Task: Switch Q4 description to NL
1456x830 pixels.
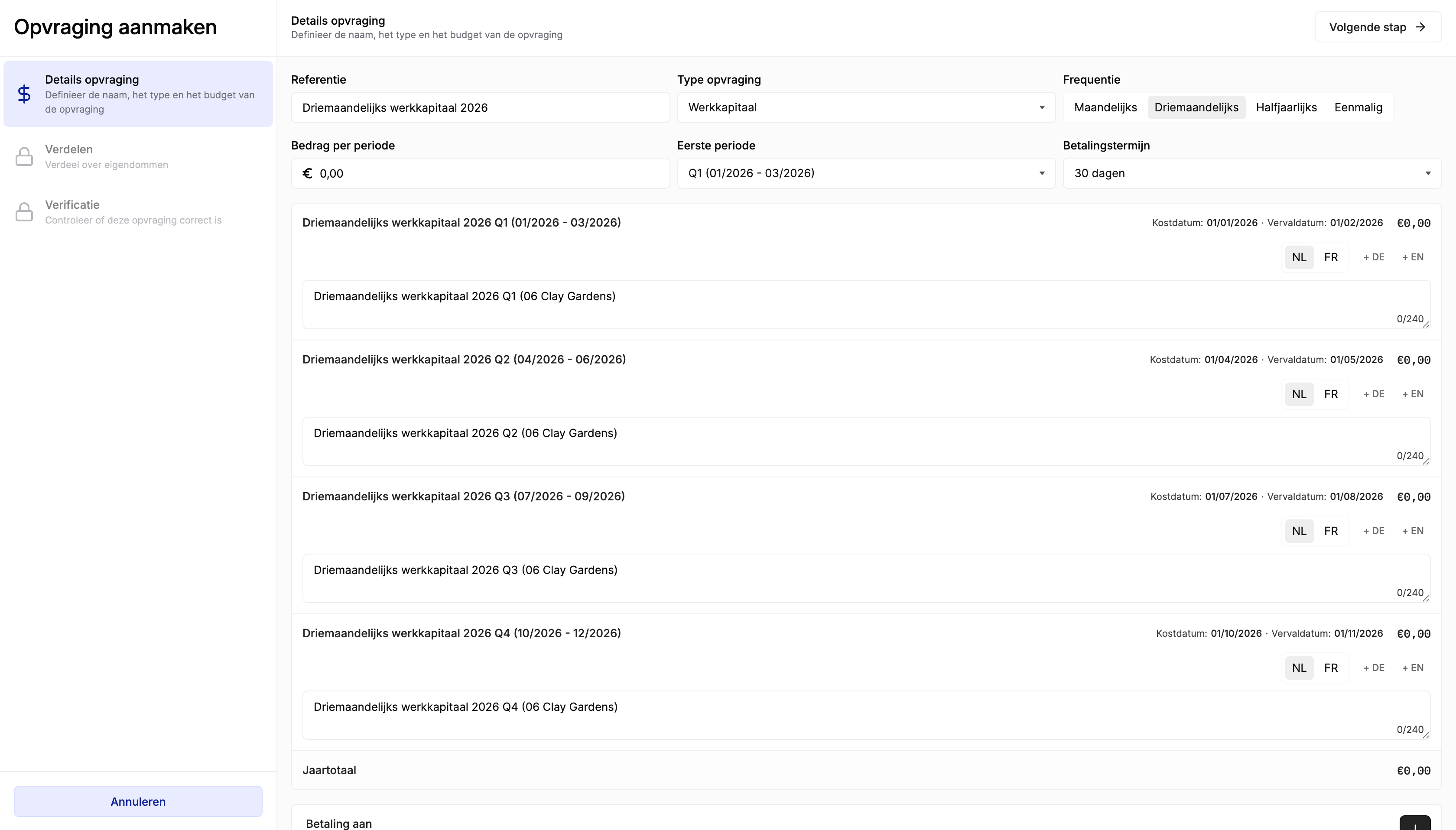Action: pos(1299,668)
